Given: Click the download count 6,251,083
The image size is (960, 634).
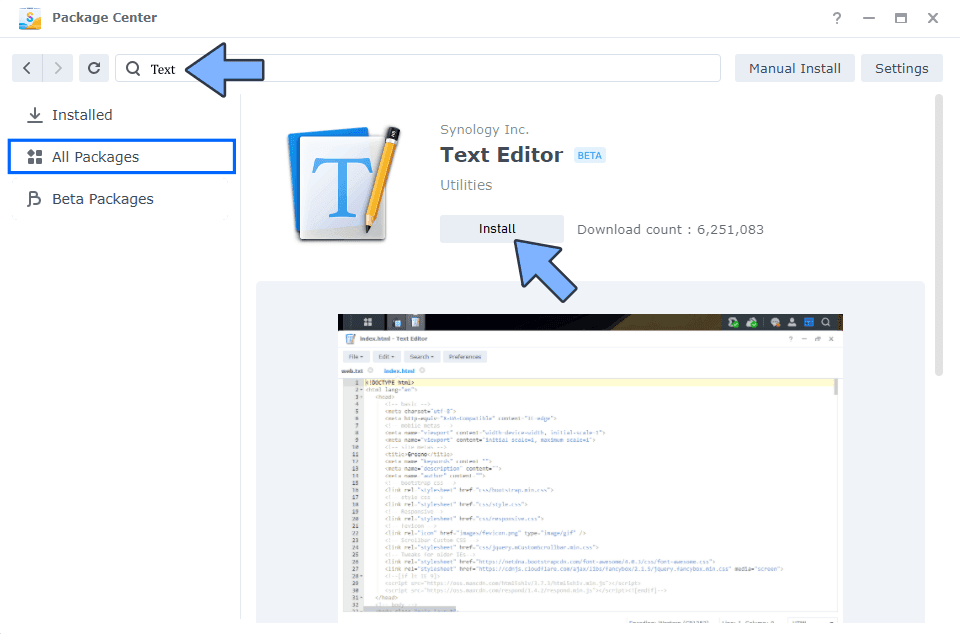Looking at the screenshot, I should tap(730, 229).
